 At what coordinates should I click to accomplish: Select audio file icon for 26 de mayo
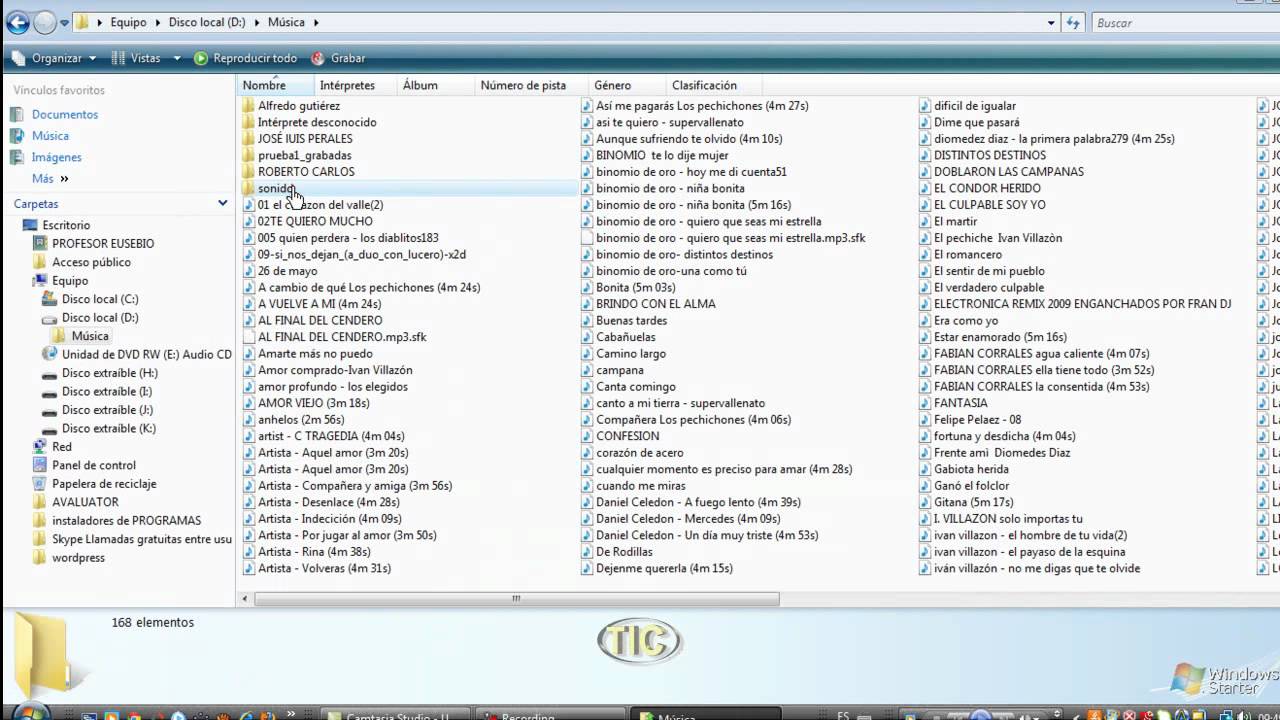tap(249, 270)
